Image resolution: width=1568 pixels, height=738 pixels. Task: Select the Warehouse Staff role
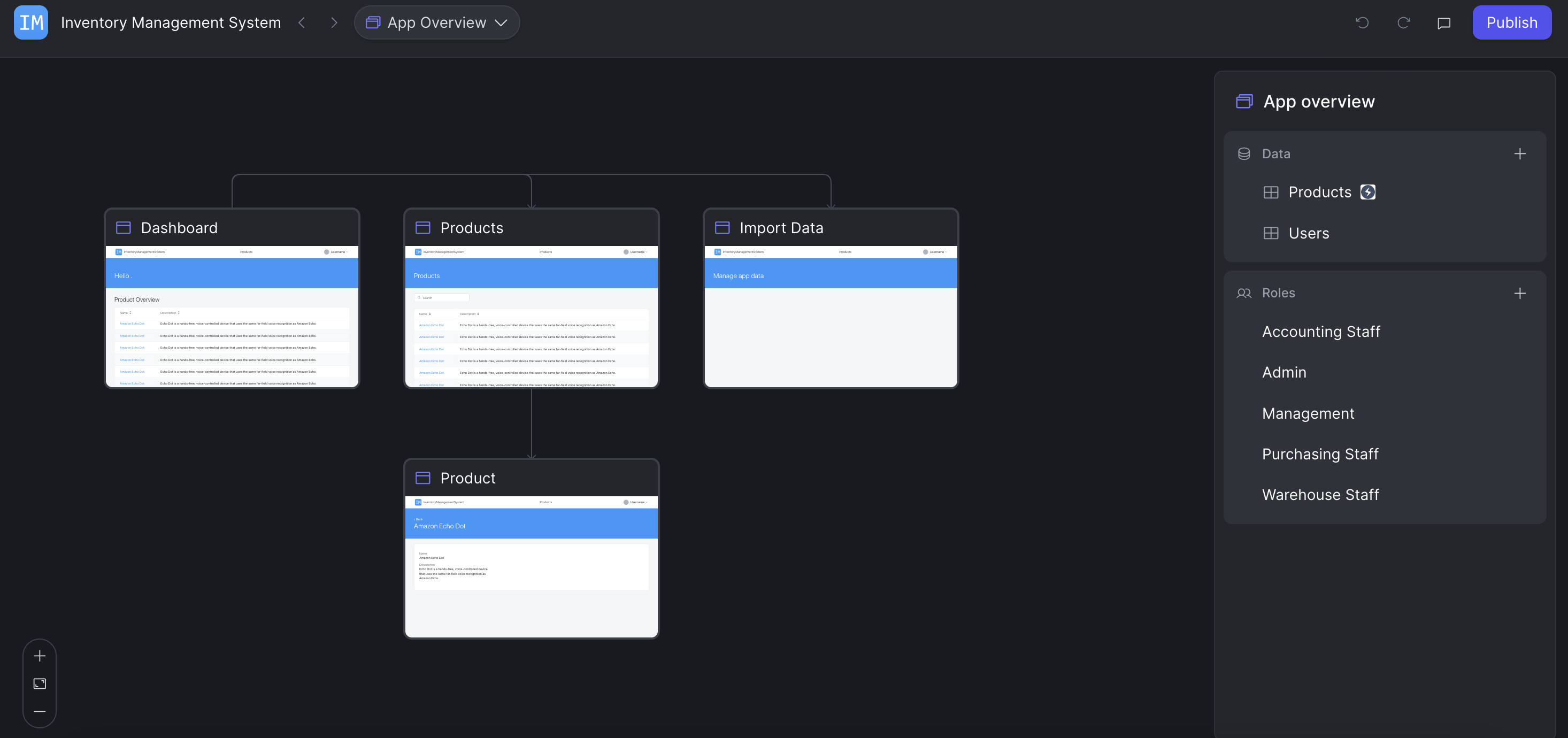click(x=1320, y=495)
